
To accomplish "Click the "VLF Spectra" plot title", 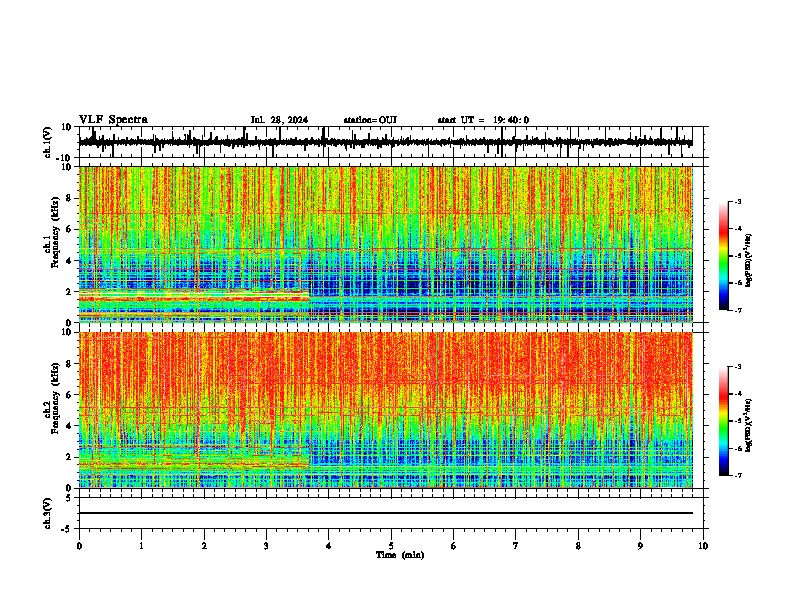I will tap(113, 120).
